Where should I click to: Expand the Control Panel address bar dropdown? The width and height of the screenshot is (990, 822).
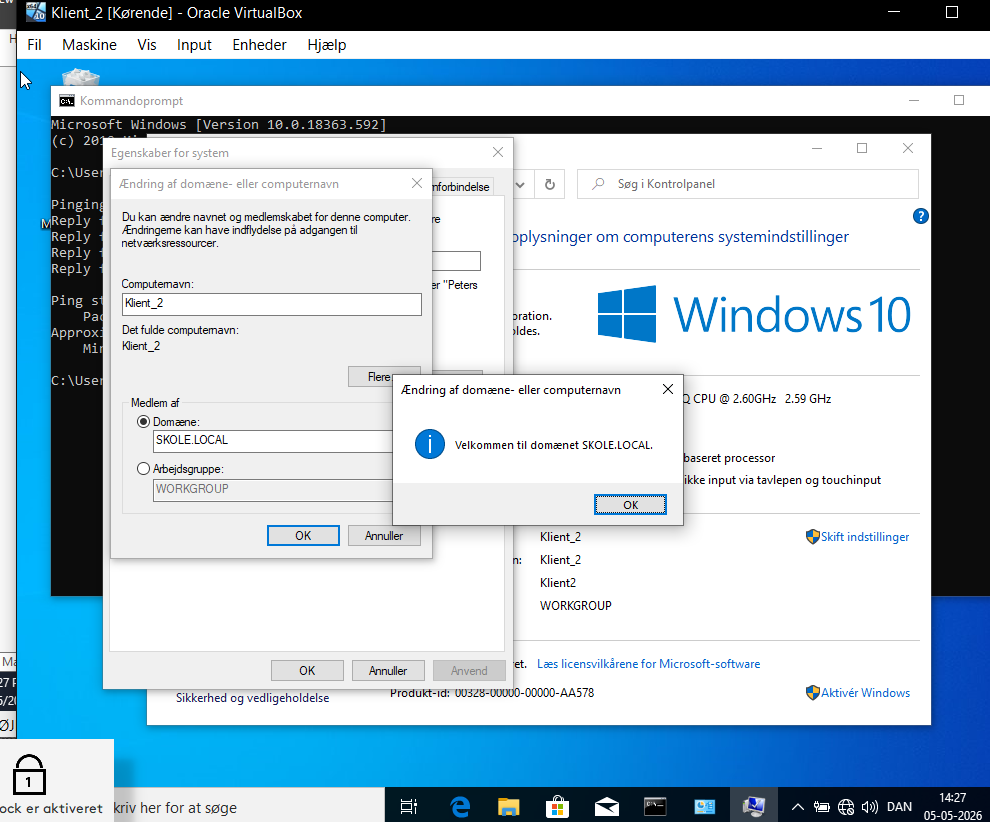pyautogui.click(x=520, y=184)
